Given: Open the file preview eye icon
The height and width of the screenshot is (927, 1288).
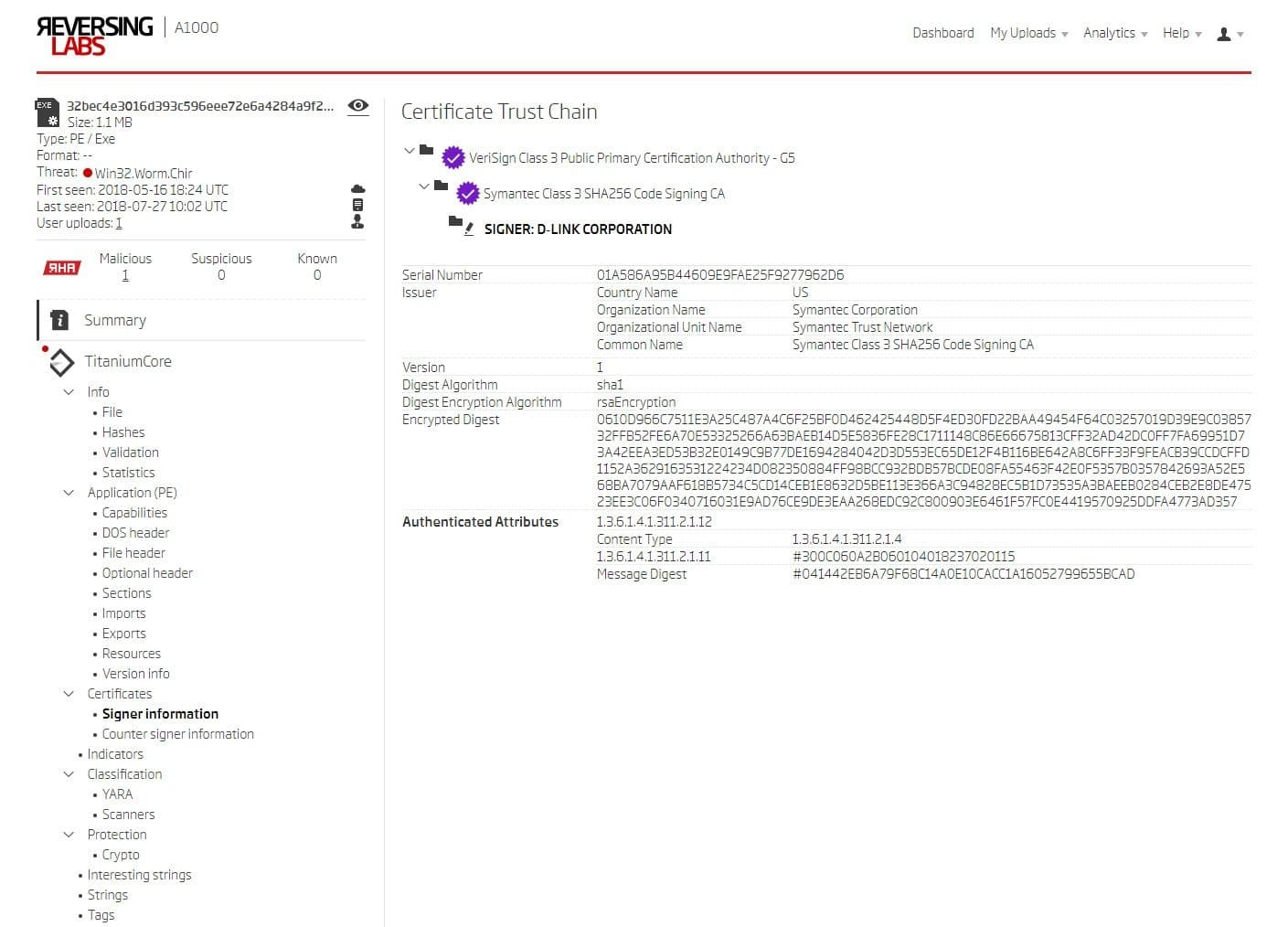Looking at the screenshot, I should [357, 107].
